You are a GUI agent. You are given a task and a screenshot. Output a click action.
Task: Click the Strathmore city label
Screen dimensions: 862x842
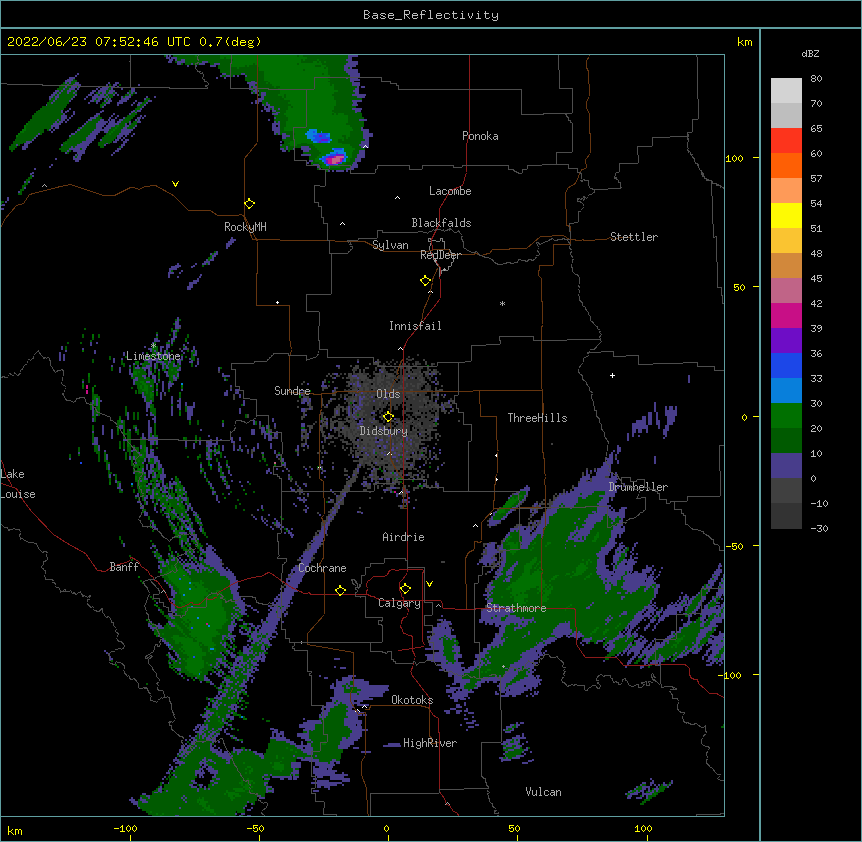point(516,608)
